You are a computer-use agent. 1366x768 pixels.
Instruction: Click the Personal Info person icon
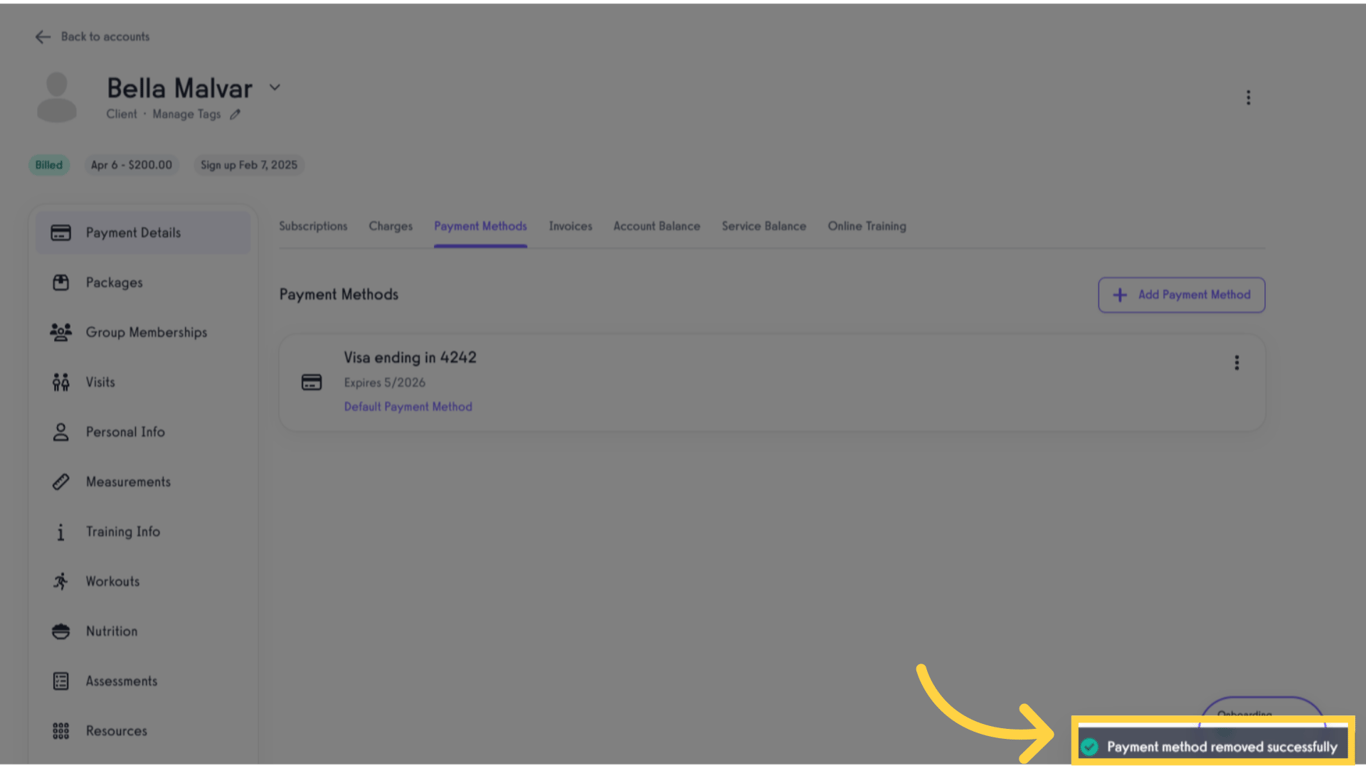pyautogui.click(x=60, y=431)
